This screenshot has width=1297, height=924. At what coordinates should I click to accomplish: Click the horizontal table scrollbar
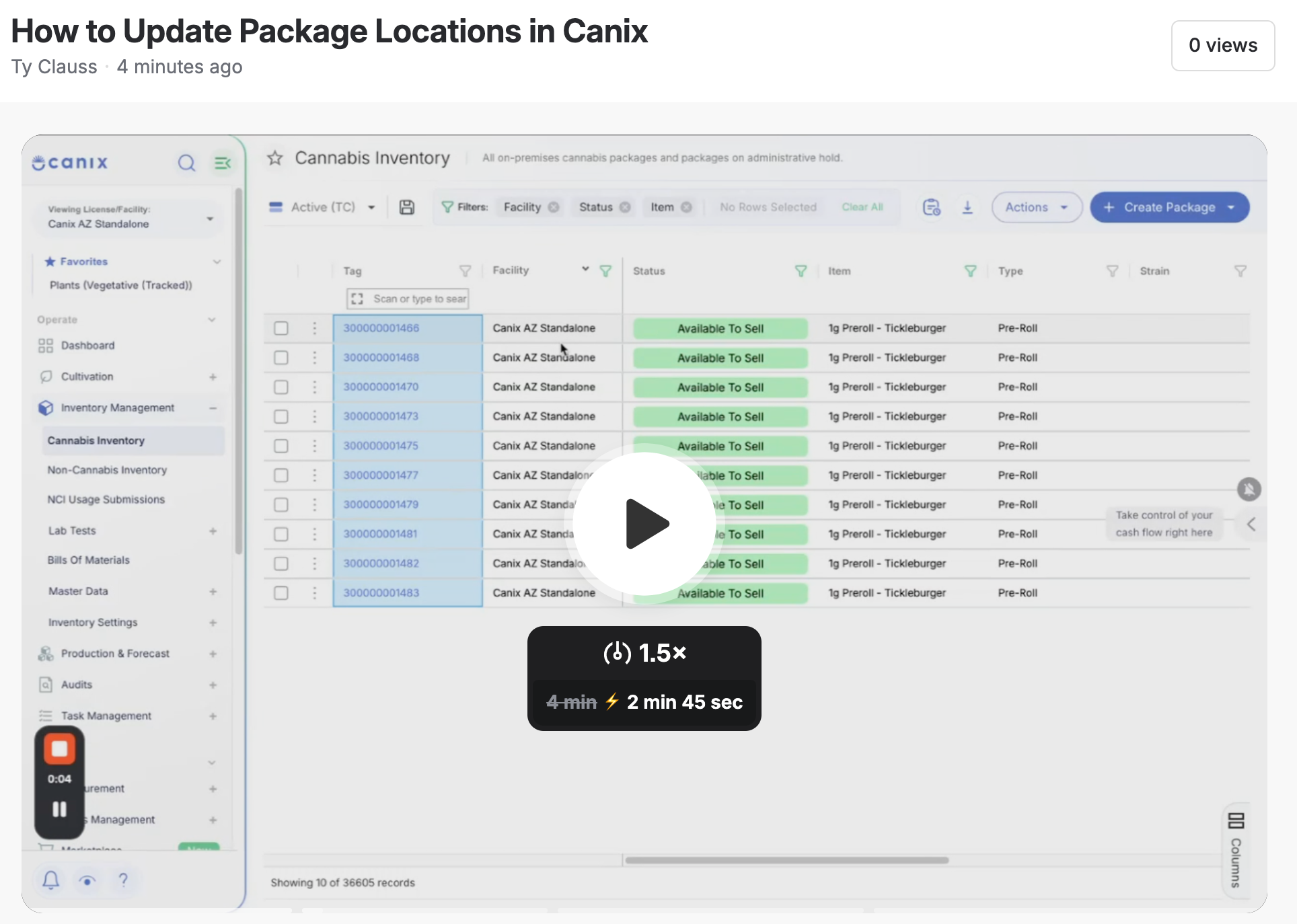coord(786,860)
